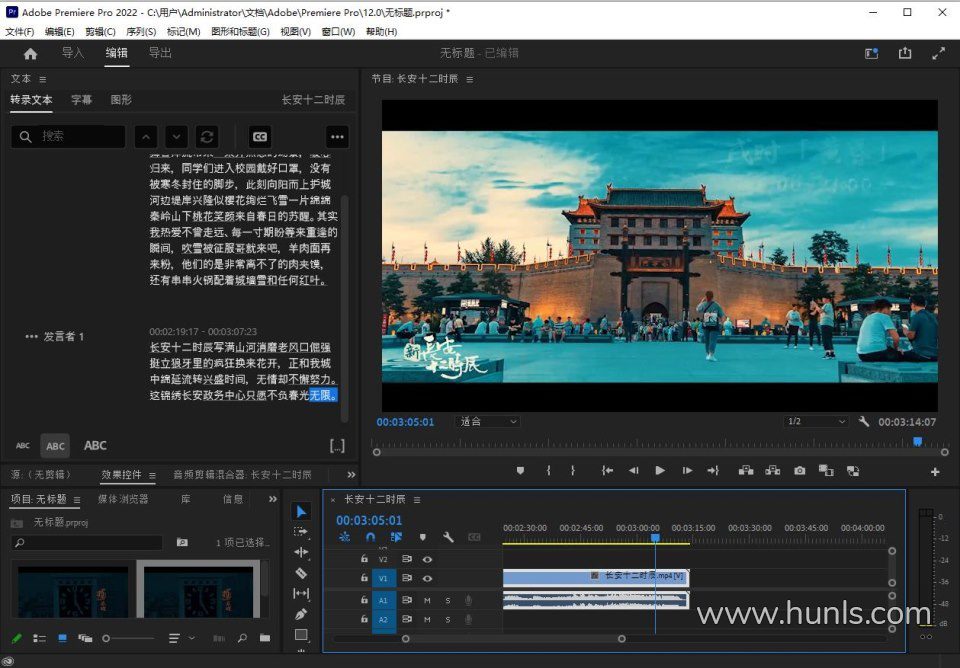
Task: Open the 节目 monitor panel menu
Action: coord(470,79)
